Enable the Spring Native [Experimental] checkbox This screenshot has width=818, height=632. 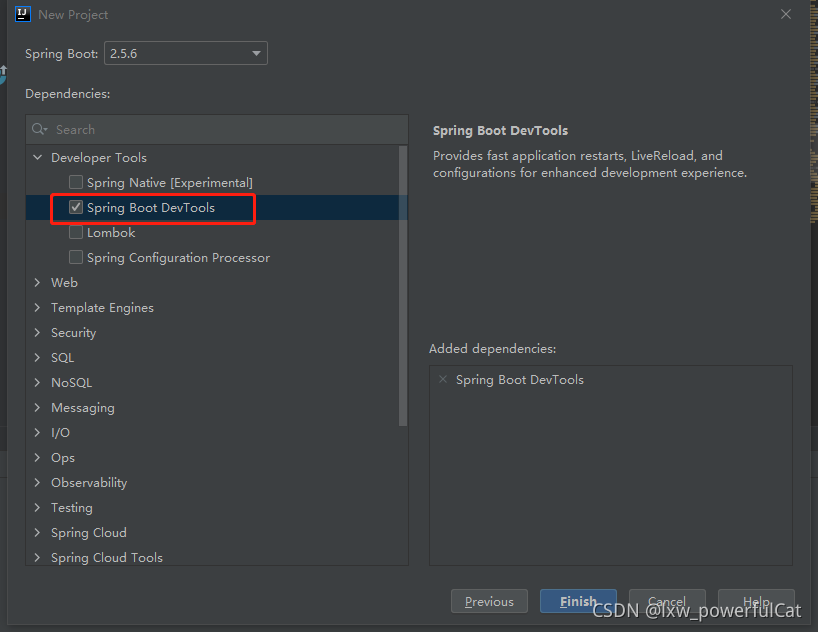76,182
